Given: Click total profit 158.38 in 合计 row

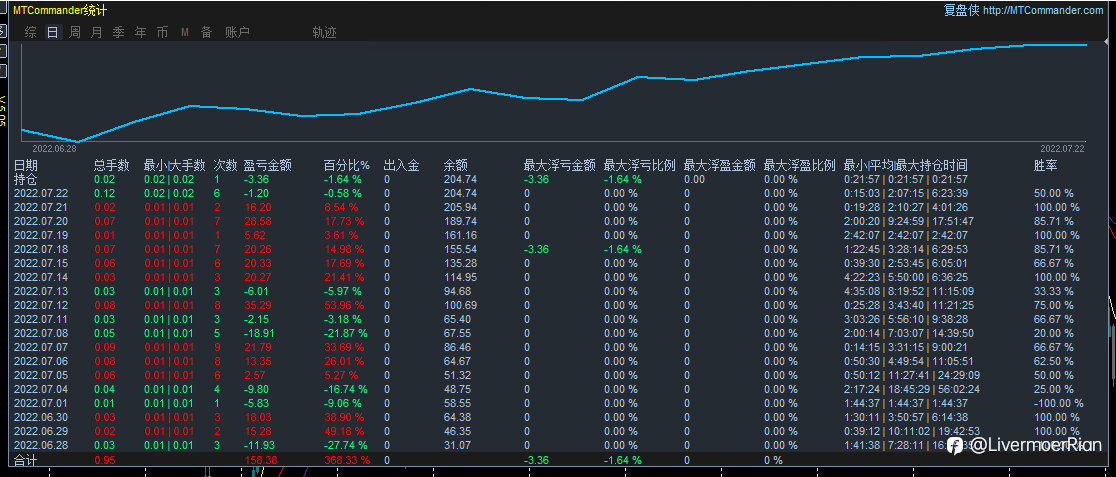Looking at the screenshot, I should coord(260,461).
